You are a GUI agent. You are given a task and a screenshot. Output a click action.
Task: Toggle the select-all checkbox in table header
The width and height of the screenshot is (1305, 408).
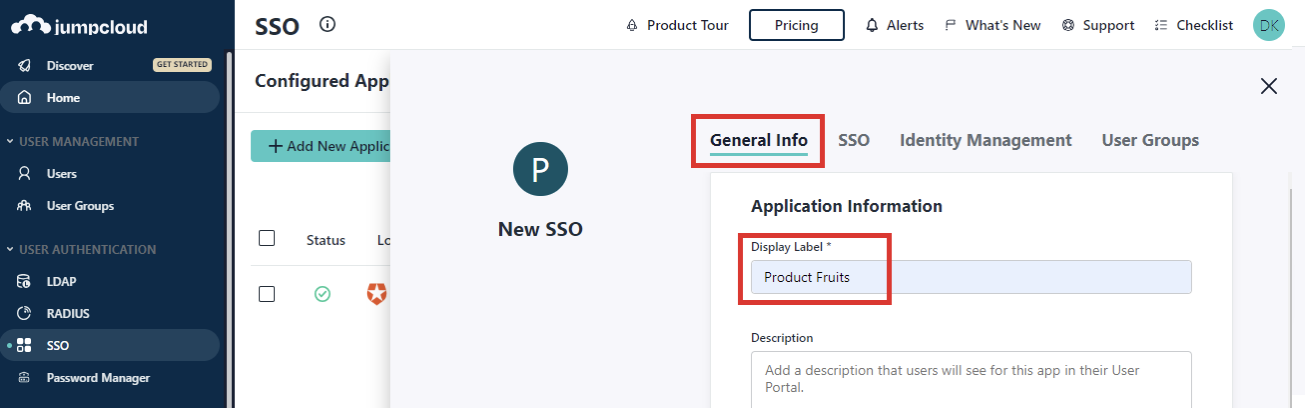[267, 238]
